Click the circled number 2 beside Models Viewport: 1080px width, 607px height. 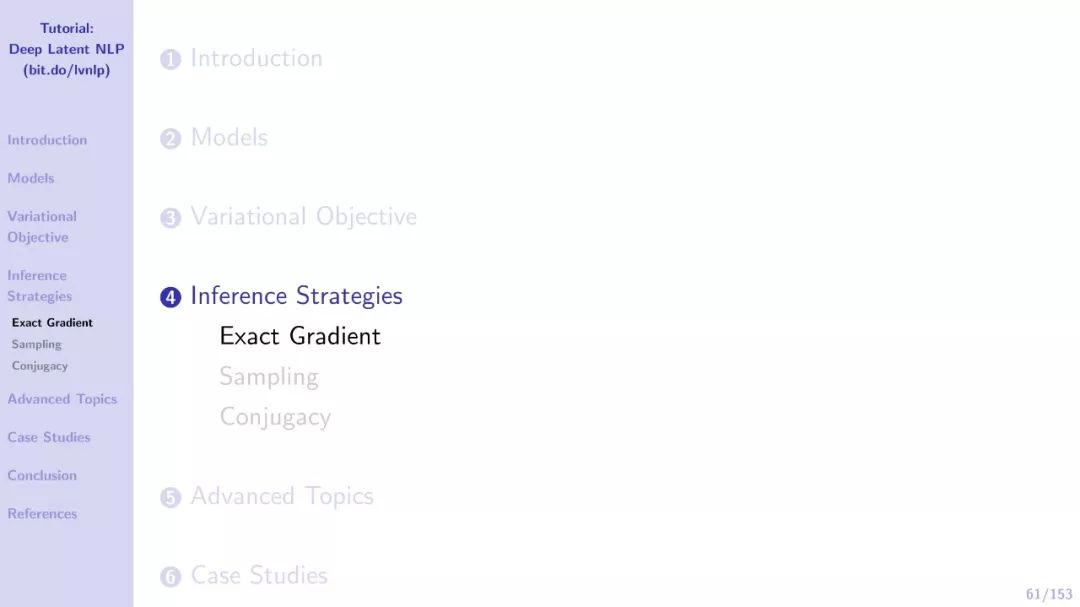(170, 139)
